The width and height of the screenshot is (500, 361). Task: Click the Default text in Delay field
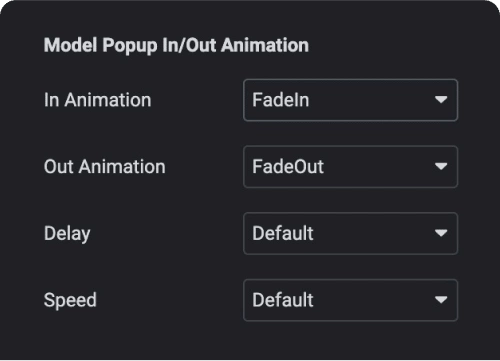283,233
